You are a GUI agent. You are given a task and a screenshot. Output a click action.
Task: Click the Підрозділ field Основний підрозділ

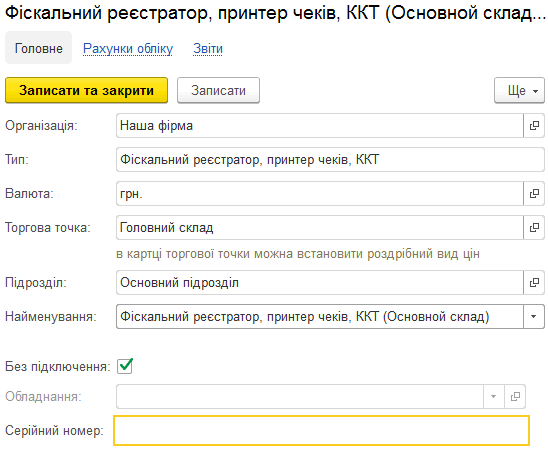[x=320, y=282]
